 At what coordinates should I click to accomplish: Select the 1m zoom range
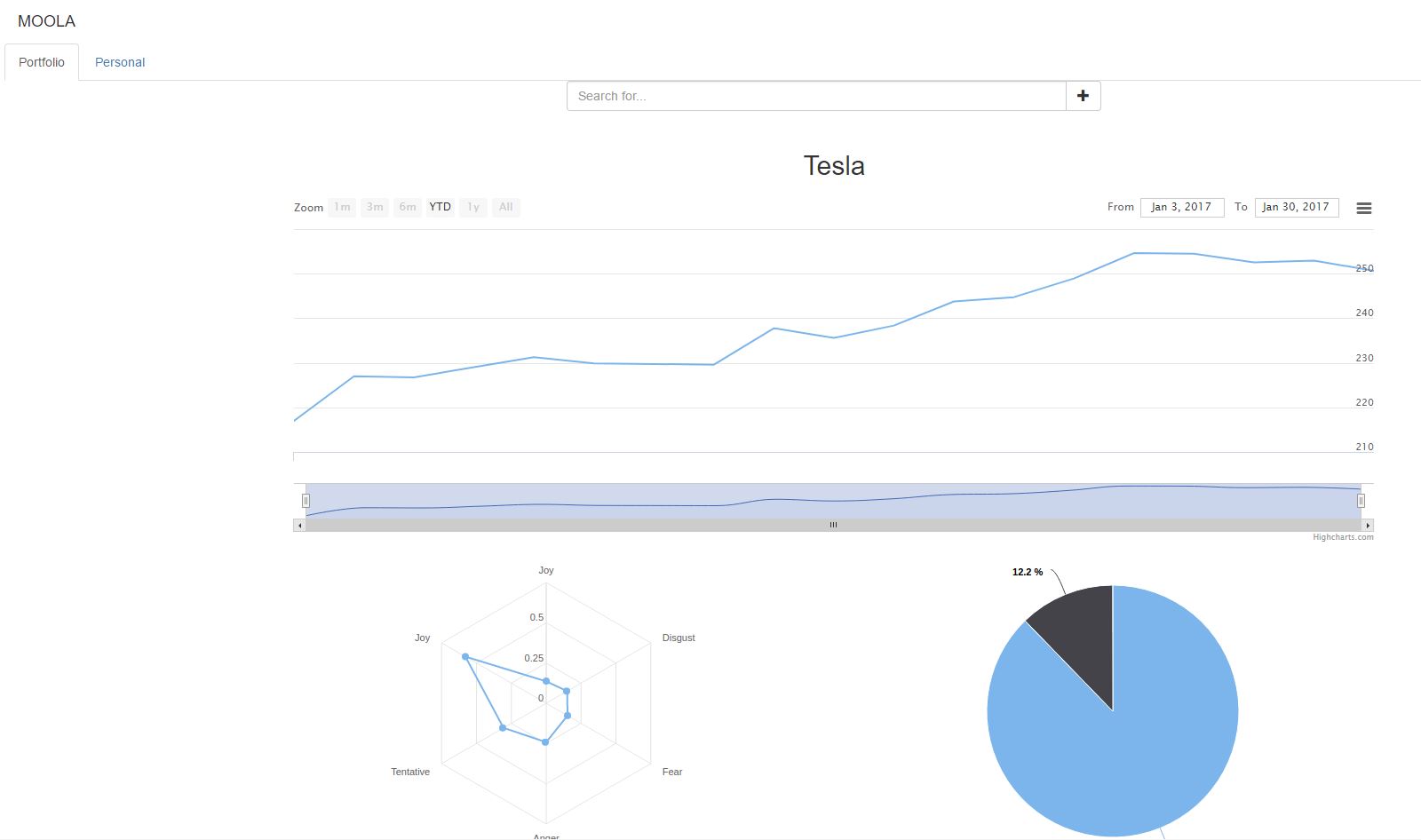342,207
